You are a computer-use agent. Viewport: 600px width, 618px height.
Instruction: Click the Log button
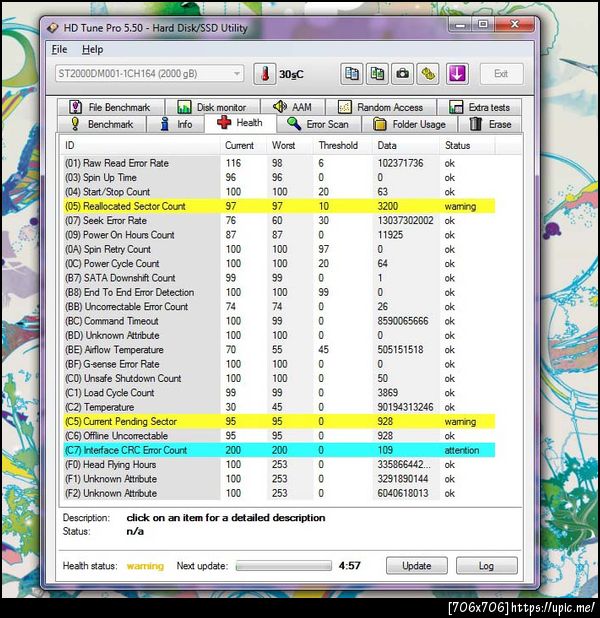(x=486, y=566)
